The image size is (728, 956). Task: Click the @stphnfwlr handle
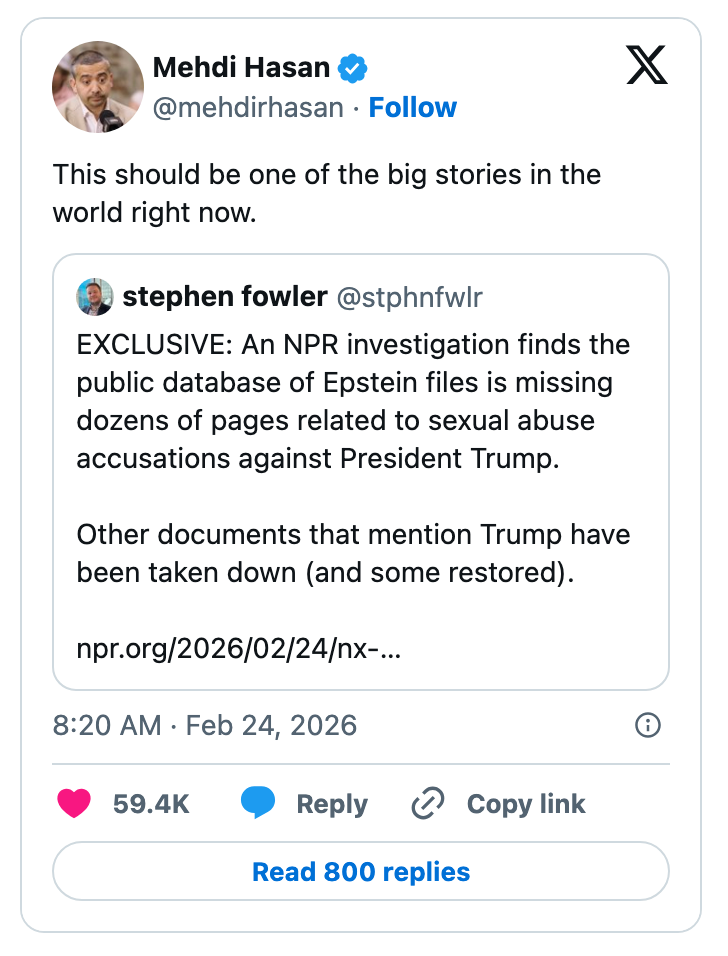coord(409,297)
